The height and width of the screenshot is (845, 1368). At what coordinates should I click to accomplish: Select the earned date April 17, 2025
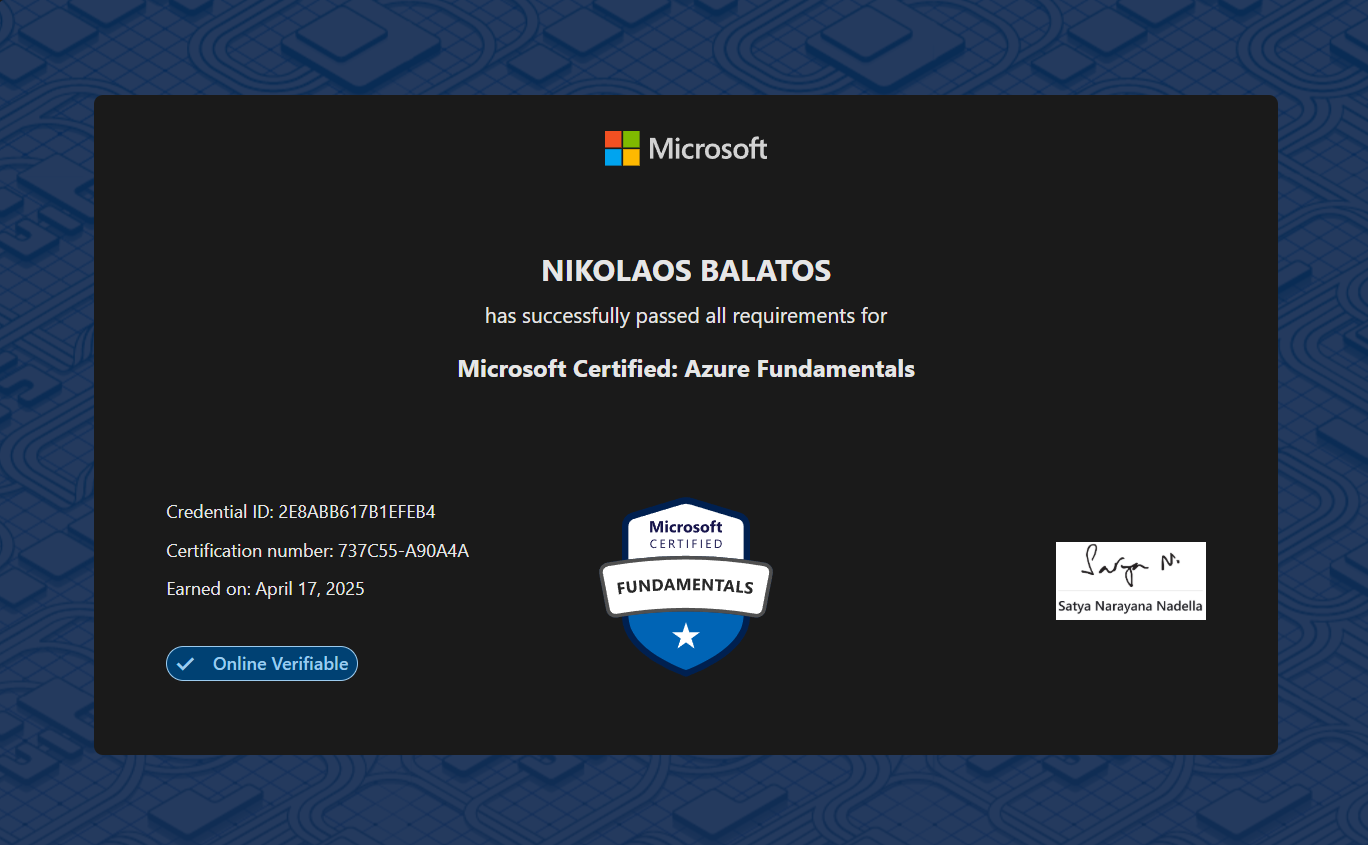click(x=265, y=588)
